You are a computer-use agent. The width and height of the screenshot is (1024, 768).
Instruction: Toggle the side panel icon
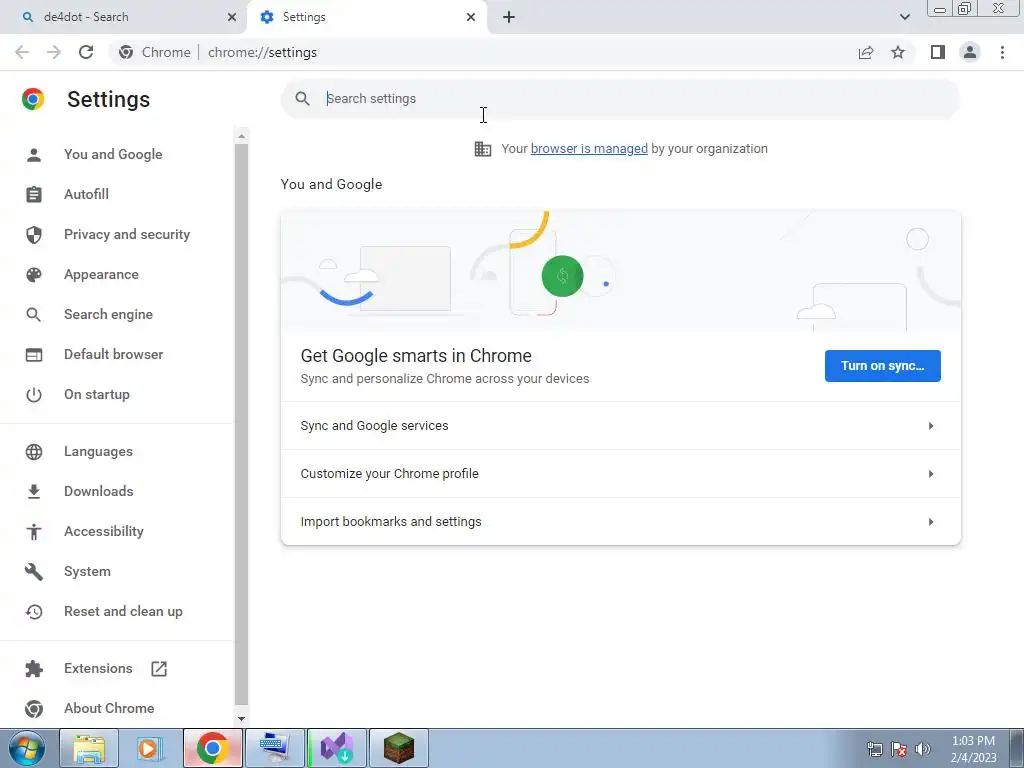[x=938, y=52]
